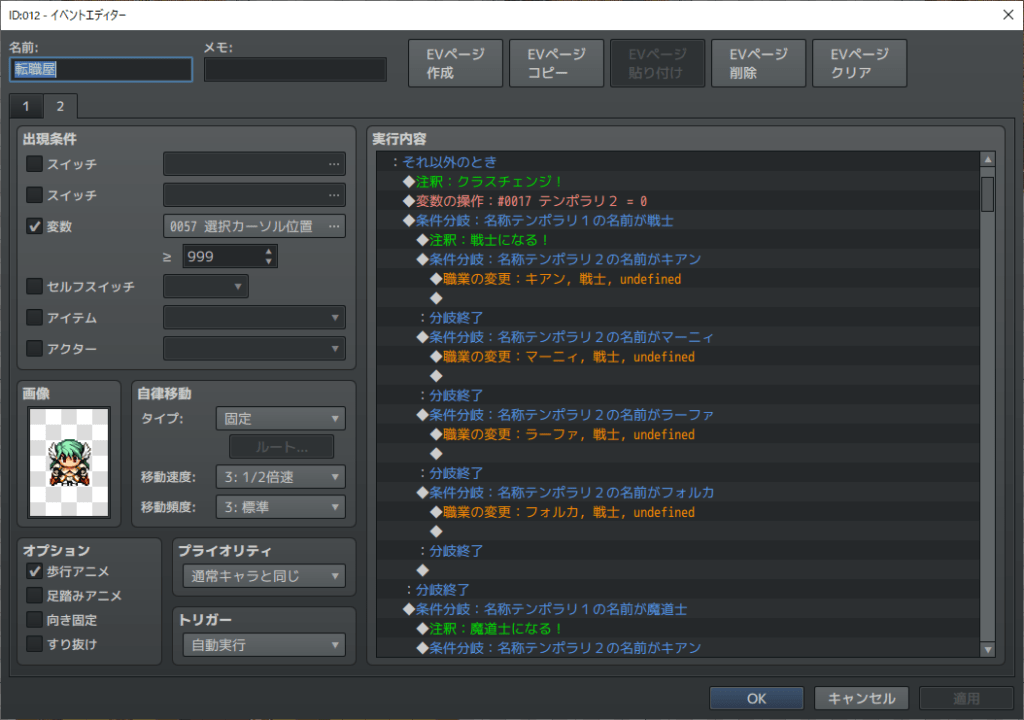The width and height of the screenshot is (1024, 720).
Task: Uncheck the 歩行アニメ option
Action: click(34, 571)
